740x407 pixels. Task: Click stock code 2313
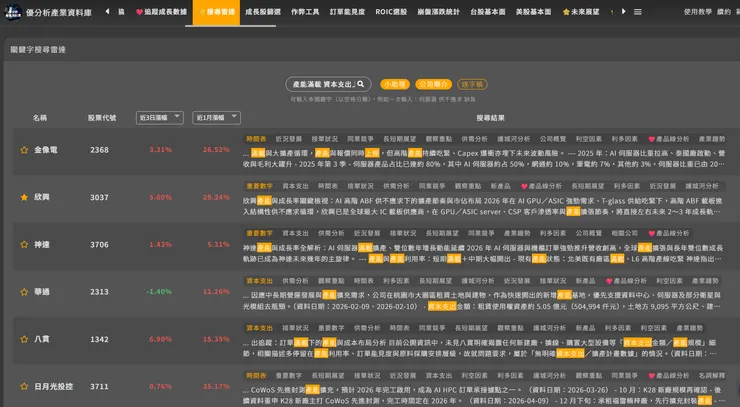(99, 292)
